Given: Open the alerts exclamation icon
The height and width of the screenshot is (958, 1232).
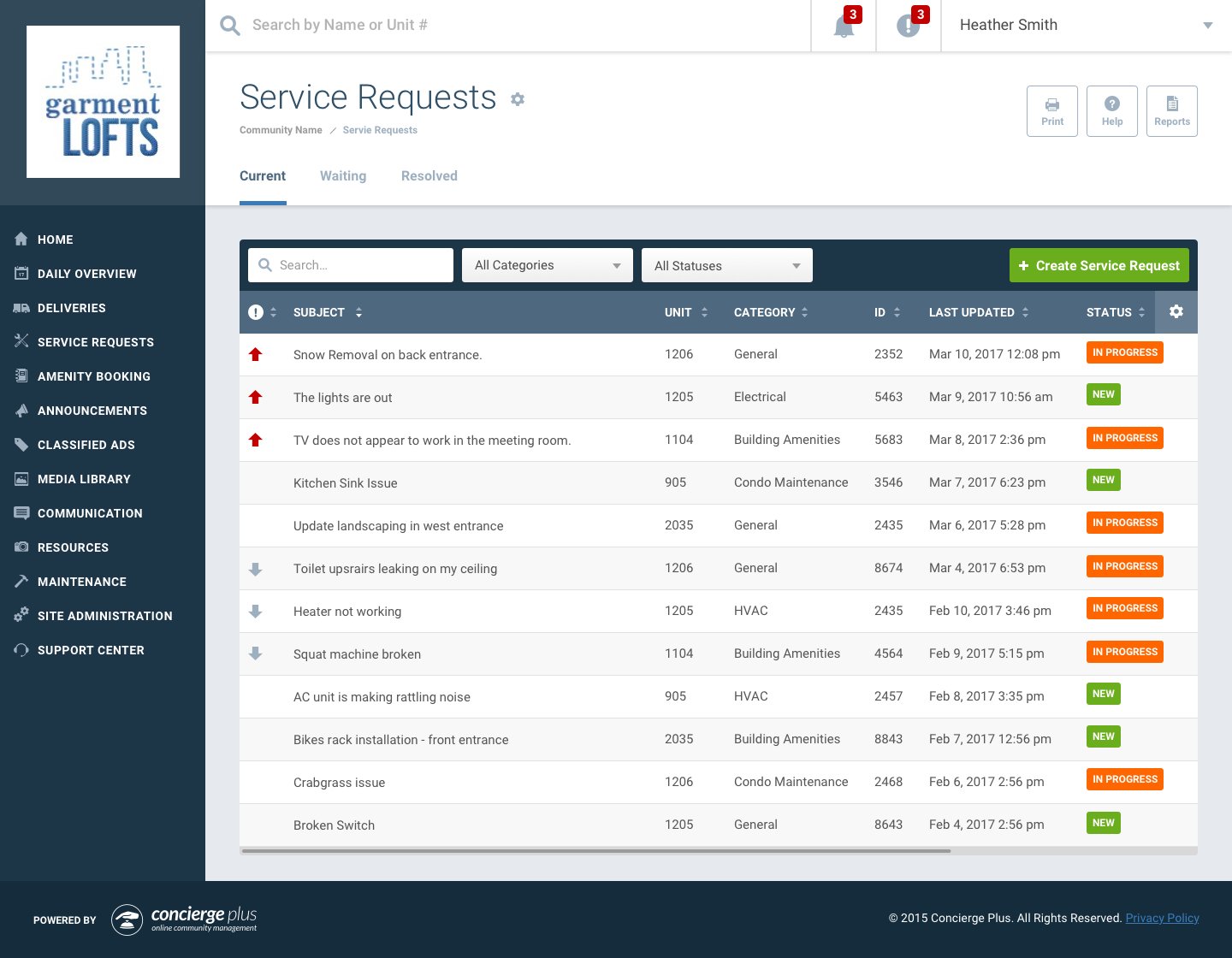Looking at the screenshot, I should 908,26.
